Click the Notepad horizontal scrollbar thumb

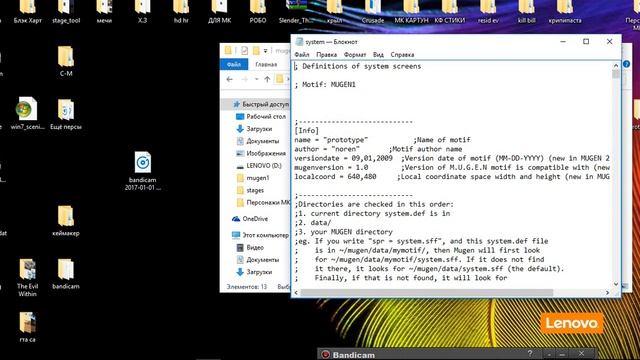(427, 293)
